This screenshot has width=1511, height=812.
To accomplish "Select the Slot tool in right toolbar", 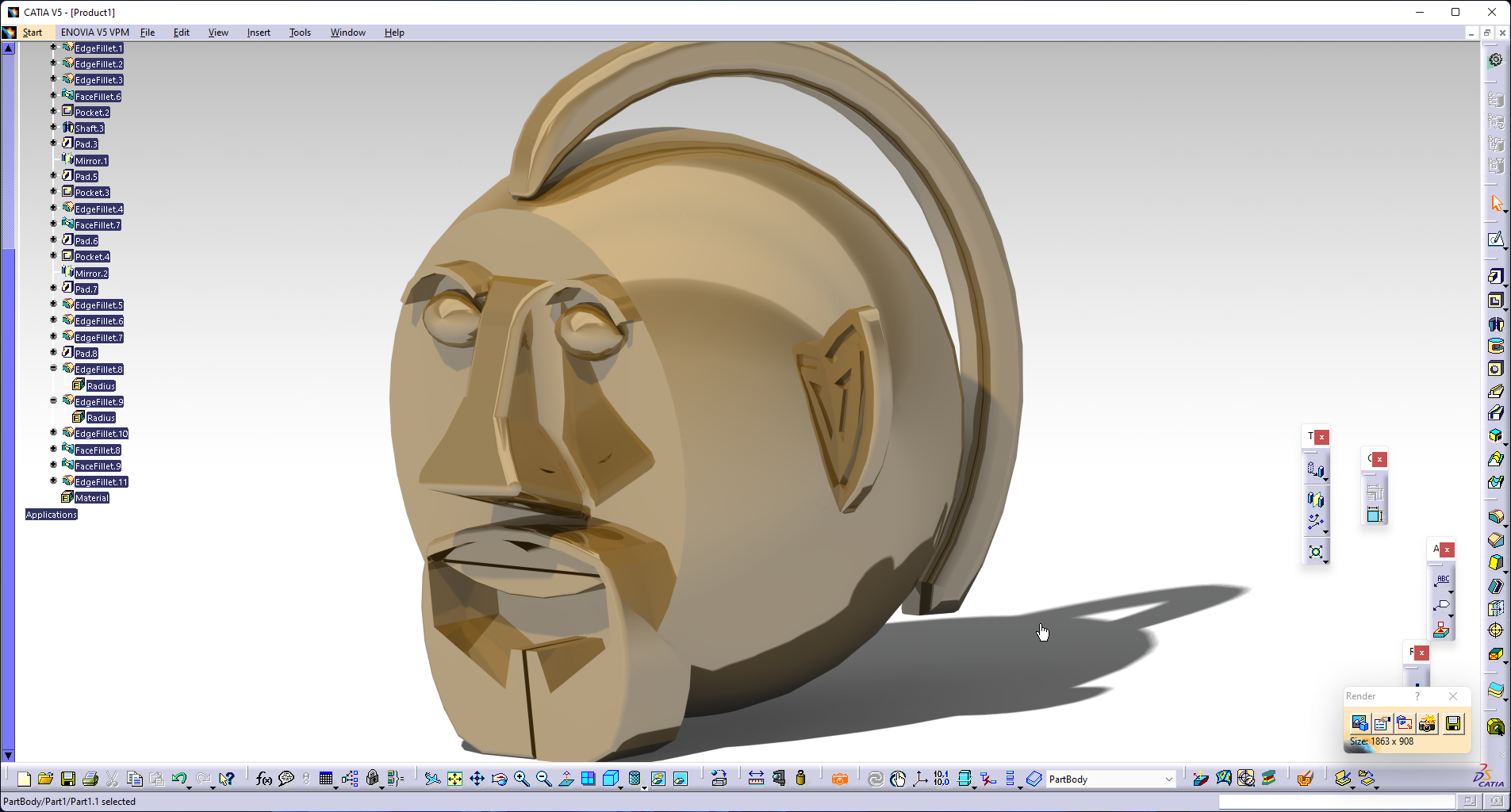I will click(x=1495, y=412).
